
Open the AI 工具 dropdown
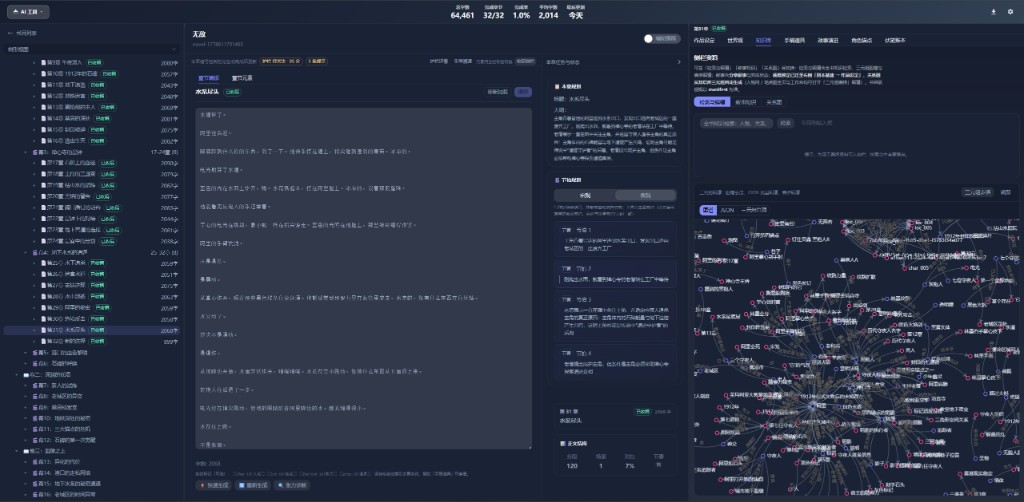click(28, 12)
